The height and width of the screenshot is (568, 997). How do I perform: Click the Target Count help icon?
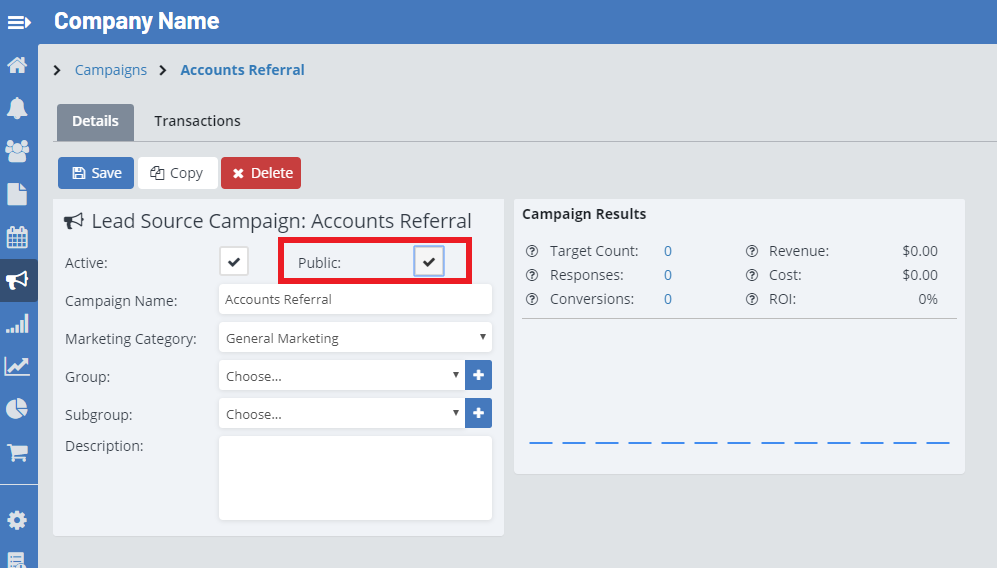(532, 252)
